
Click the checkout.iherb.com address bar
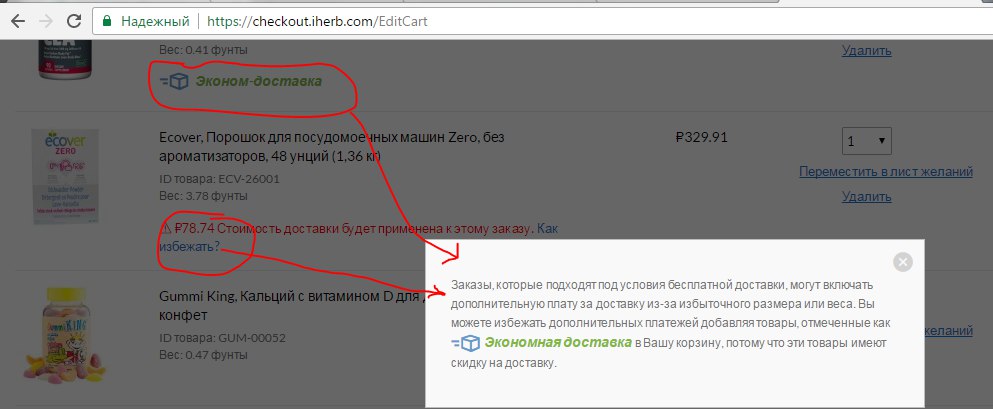click(545, 22)
